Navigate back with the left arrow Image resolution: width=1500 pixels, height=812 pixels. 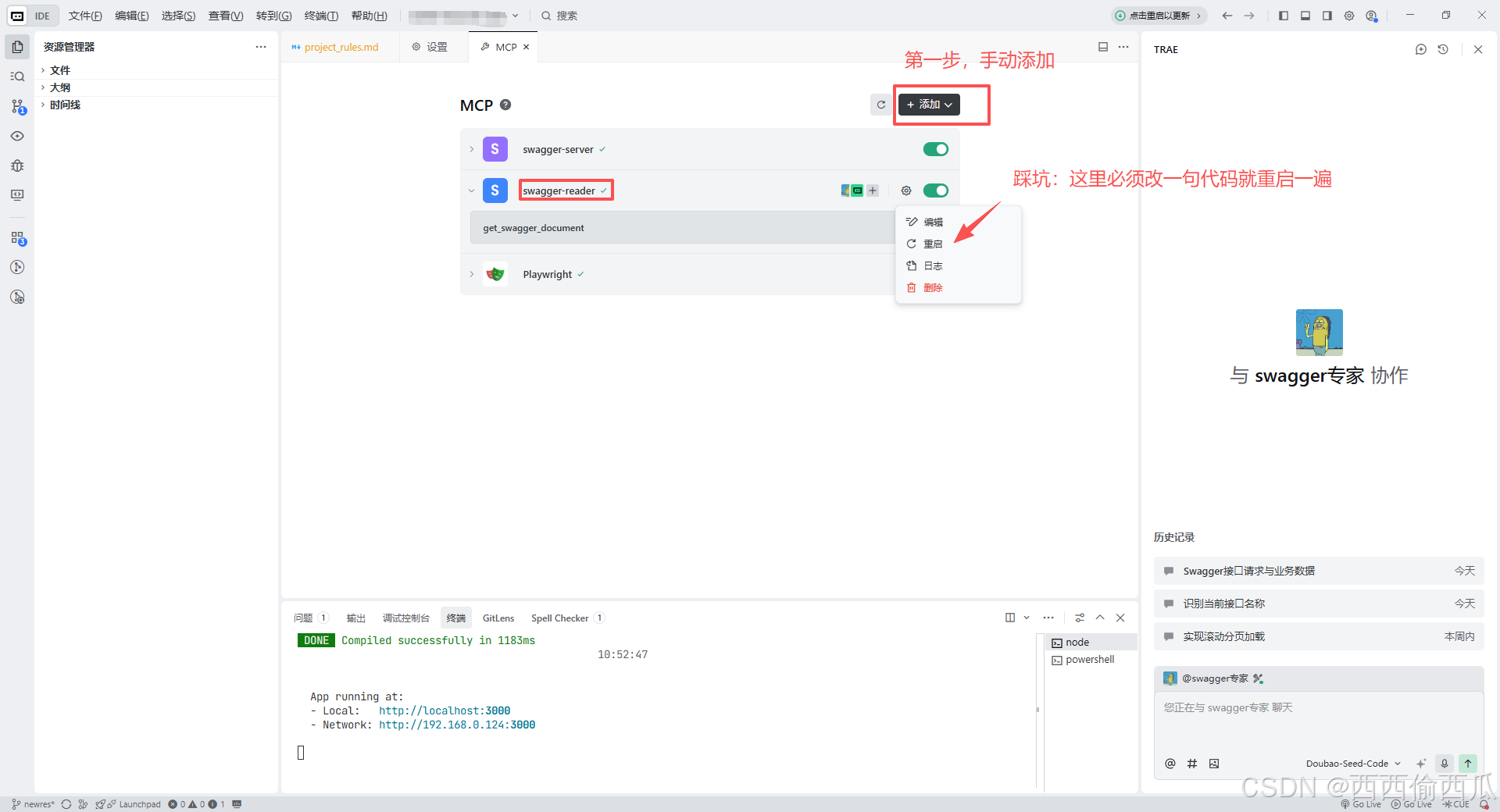tap(1227, 16)
